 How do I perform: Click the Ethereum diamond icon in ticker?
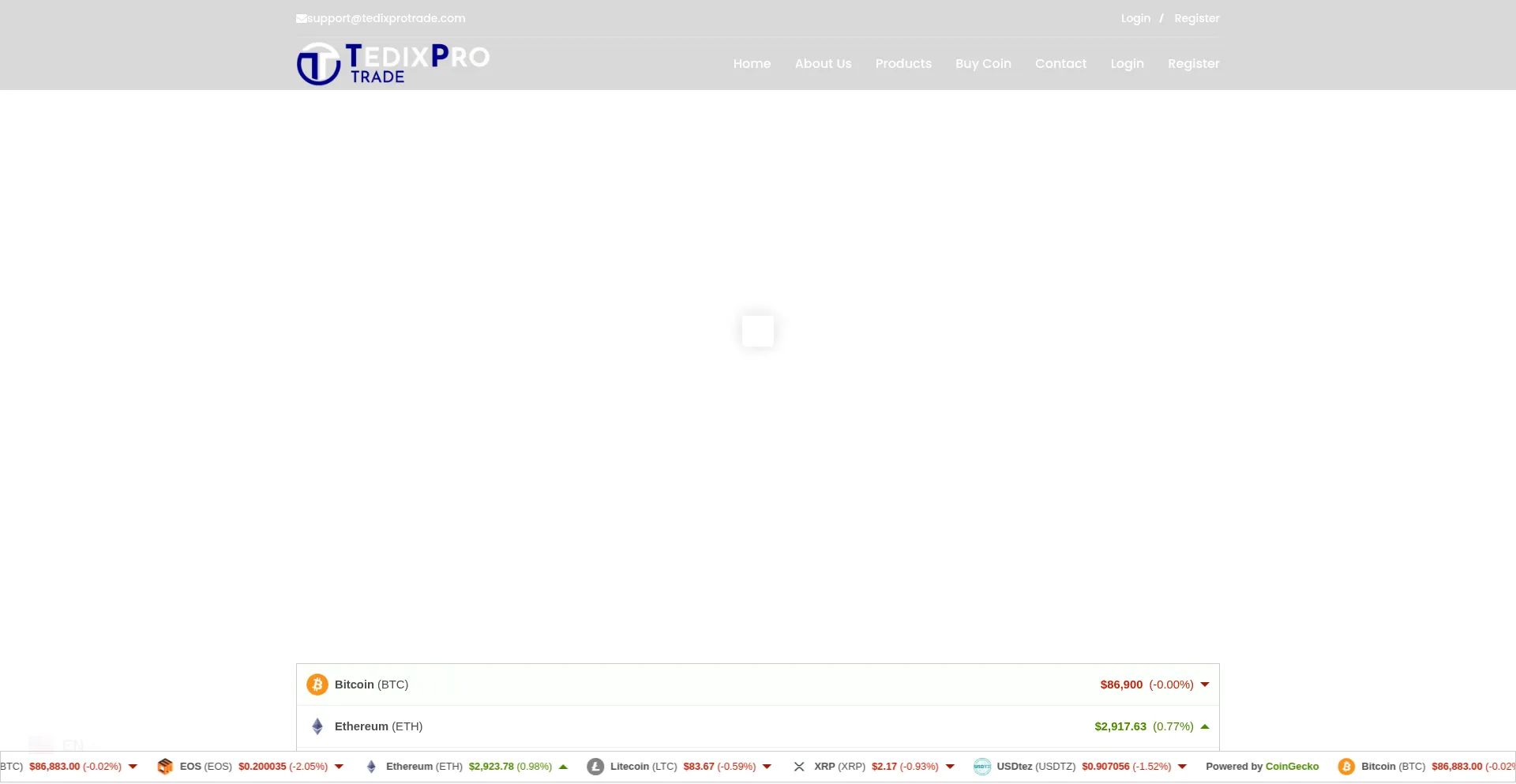(x=371, y=767)
